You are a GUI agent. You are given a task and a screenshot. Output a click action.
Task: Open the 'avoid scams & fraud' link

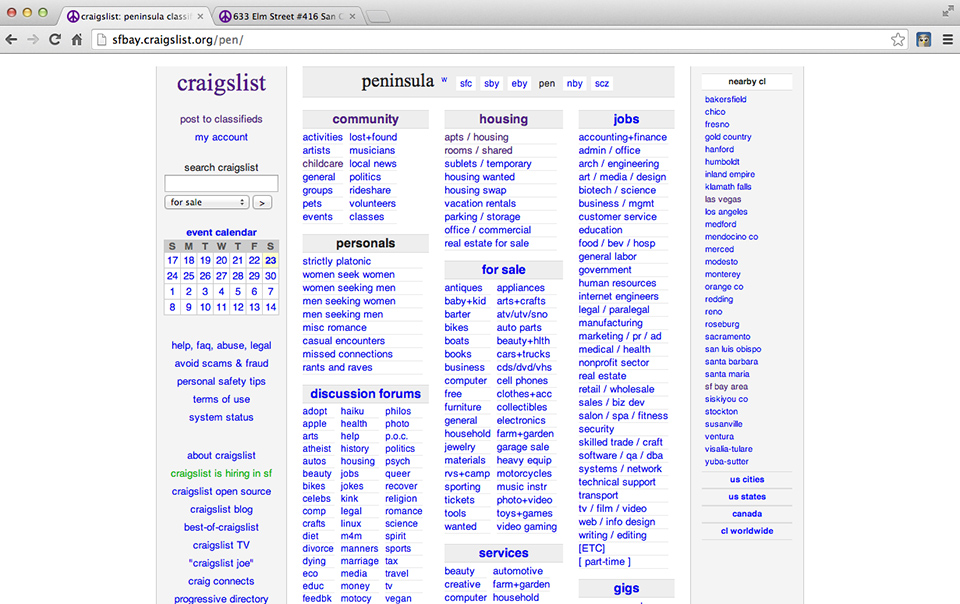coord(221,364)
